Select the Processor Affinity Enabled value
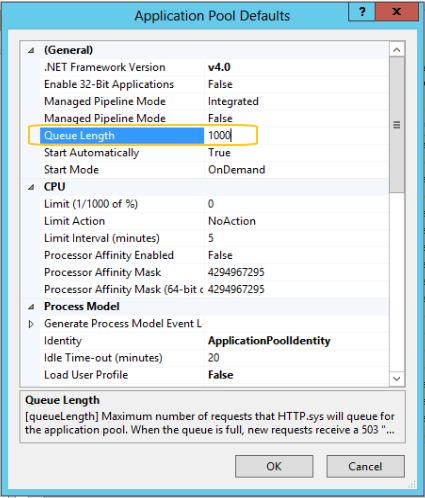The image size is (425, 498). pos(220,255)
